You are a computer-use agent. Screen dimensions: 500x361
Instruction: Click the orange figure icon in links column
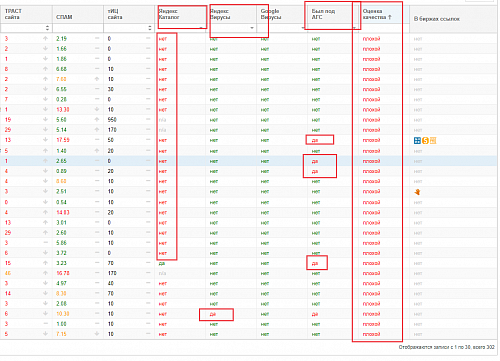tap(417, 192)
